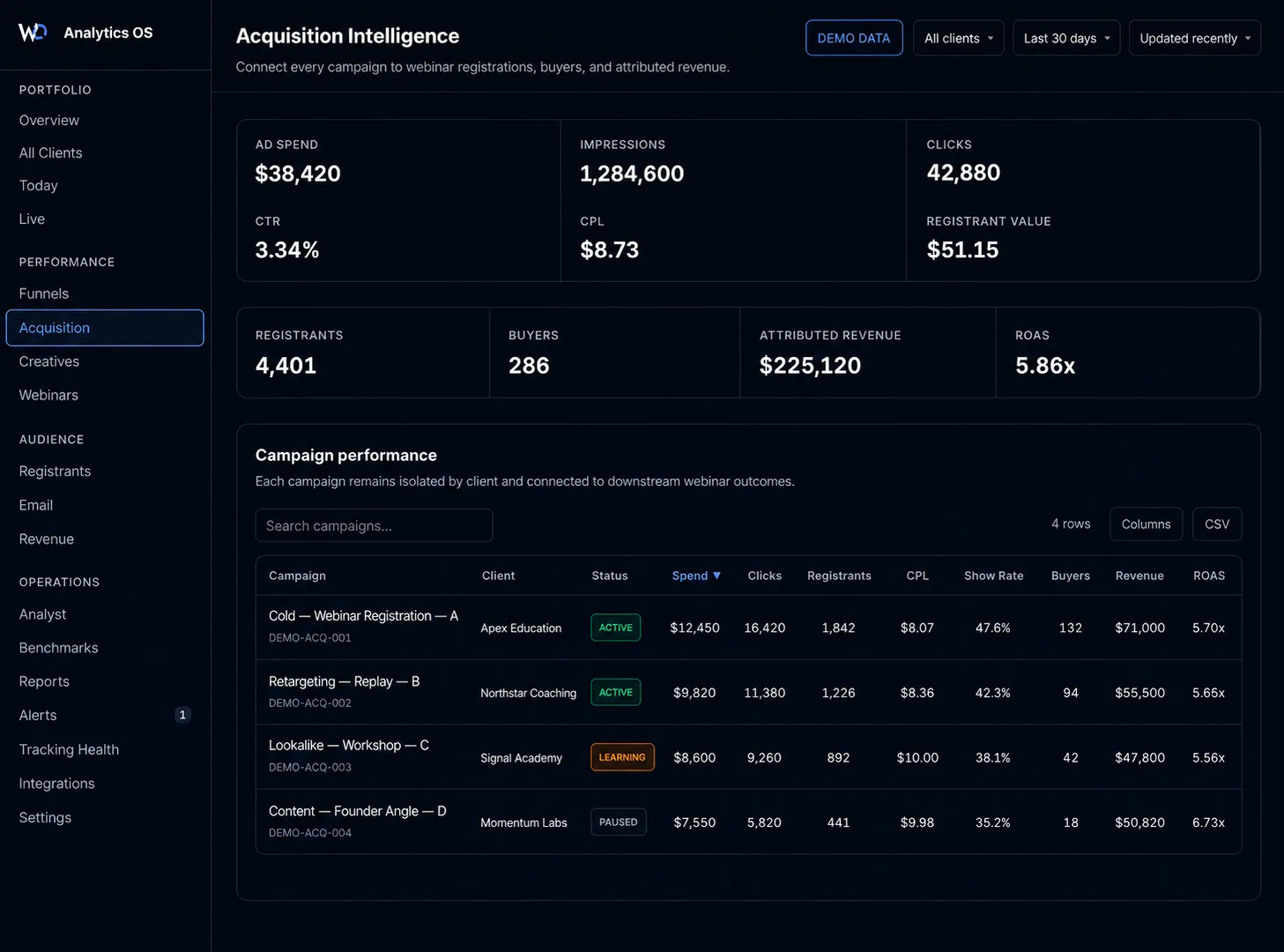This screenshot has width=1284, height=952.
Task: Focus the Search campaigns field
Action: point(374,525)
